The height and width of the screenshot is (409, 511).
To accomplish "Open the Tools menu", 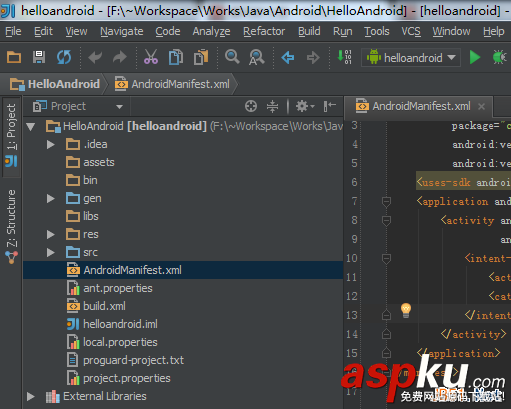I will 377,31.
